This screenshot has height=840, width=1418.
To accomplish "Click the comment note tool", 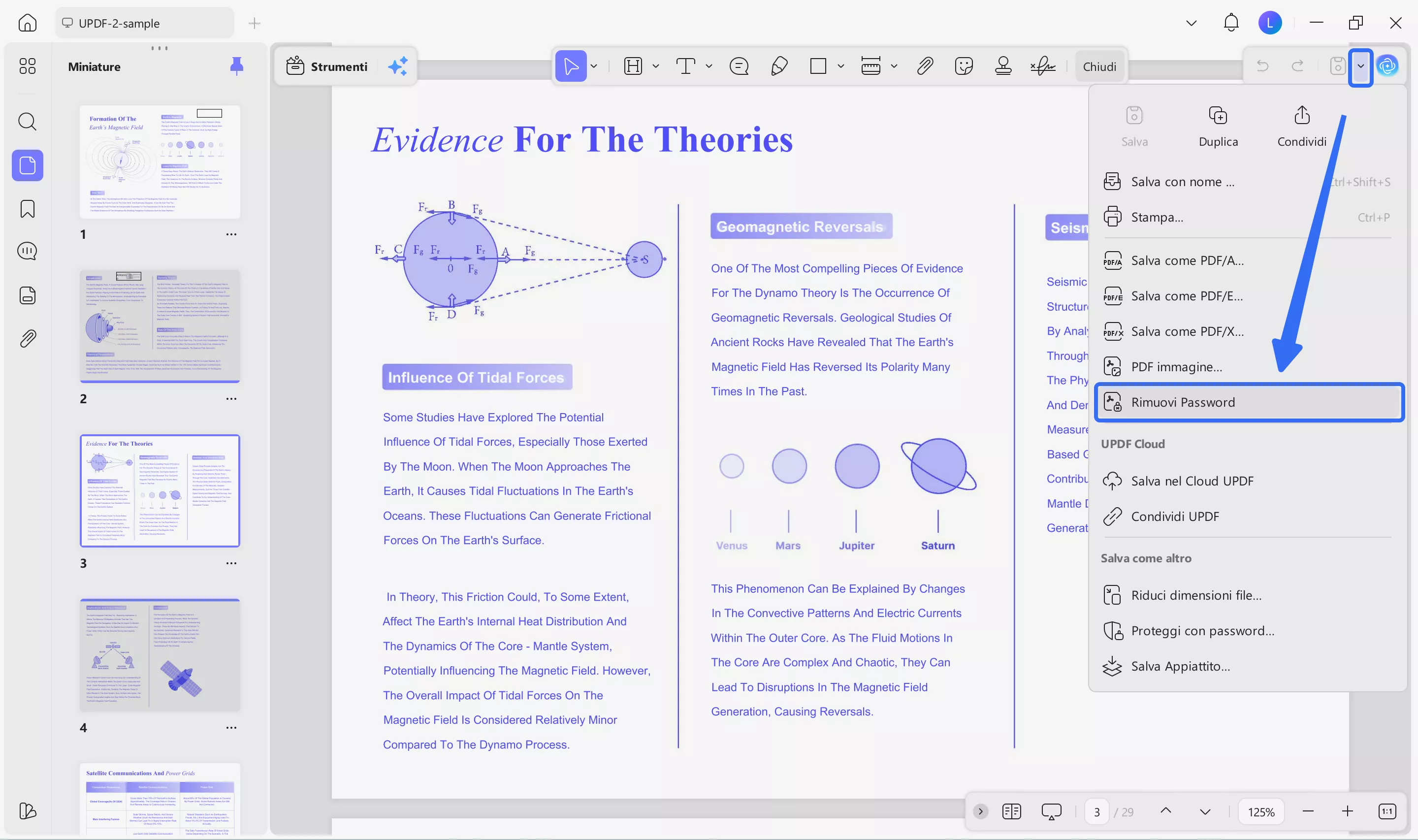I will click(739, 66).
